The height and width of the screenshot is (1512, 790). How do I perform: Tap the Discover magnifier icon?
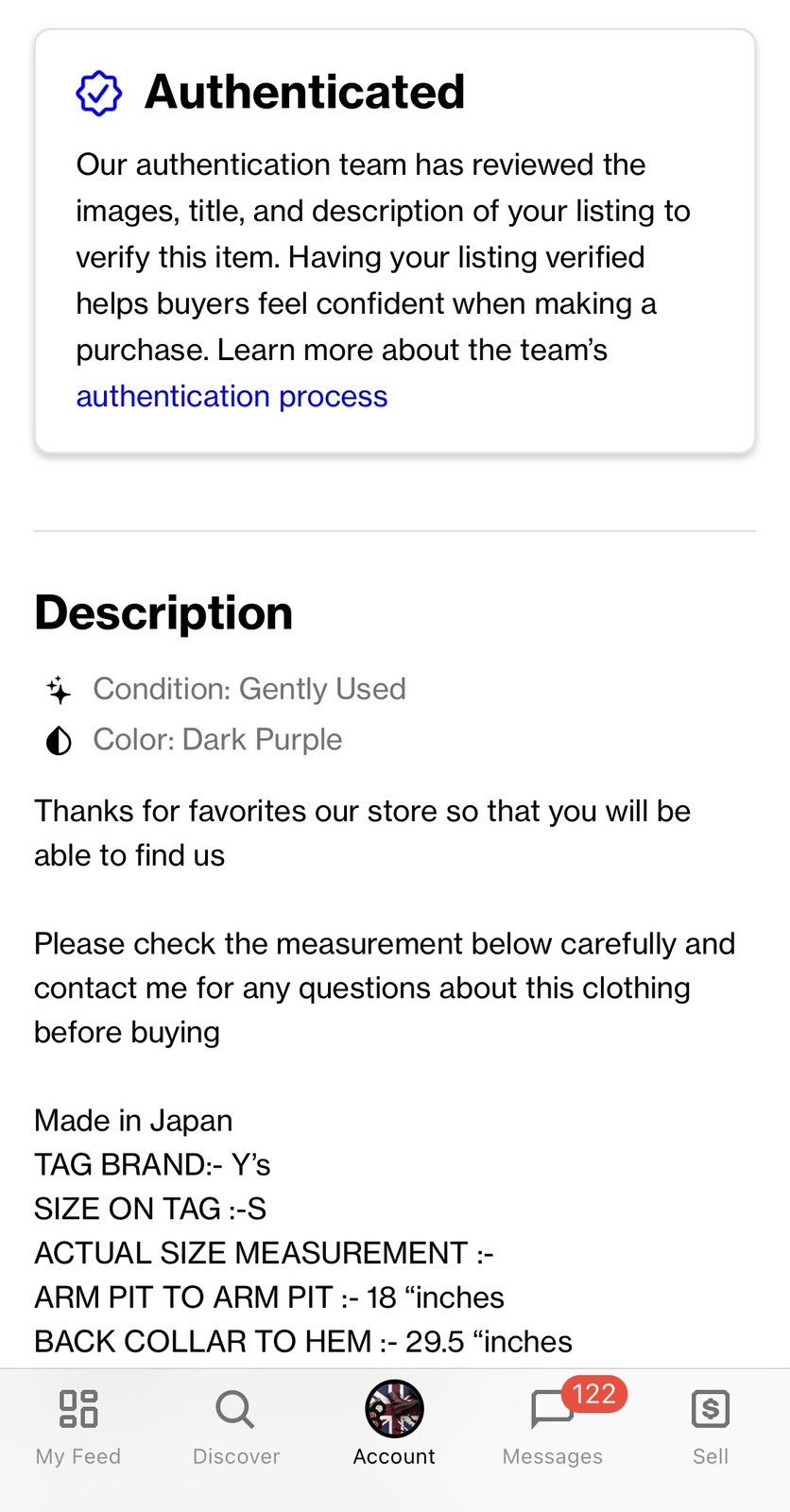[235, 1409]
